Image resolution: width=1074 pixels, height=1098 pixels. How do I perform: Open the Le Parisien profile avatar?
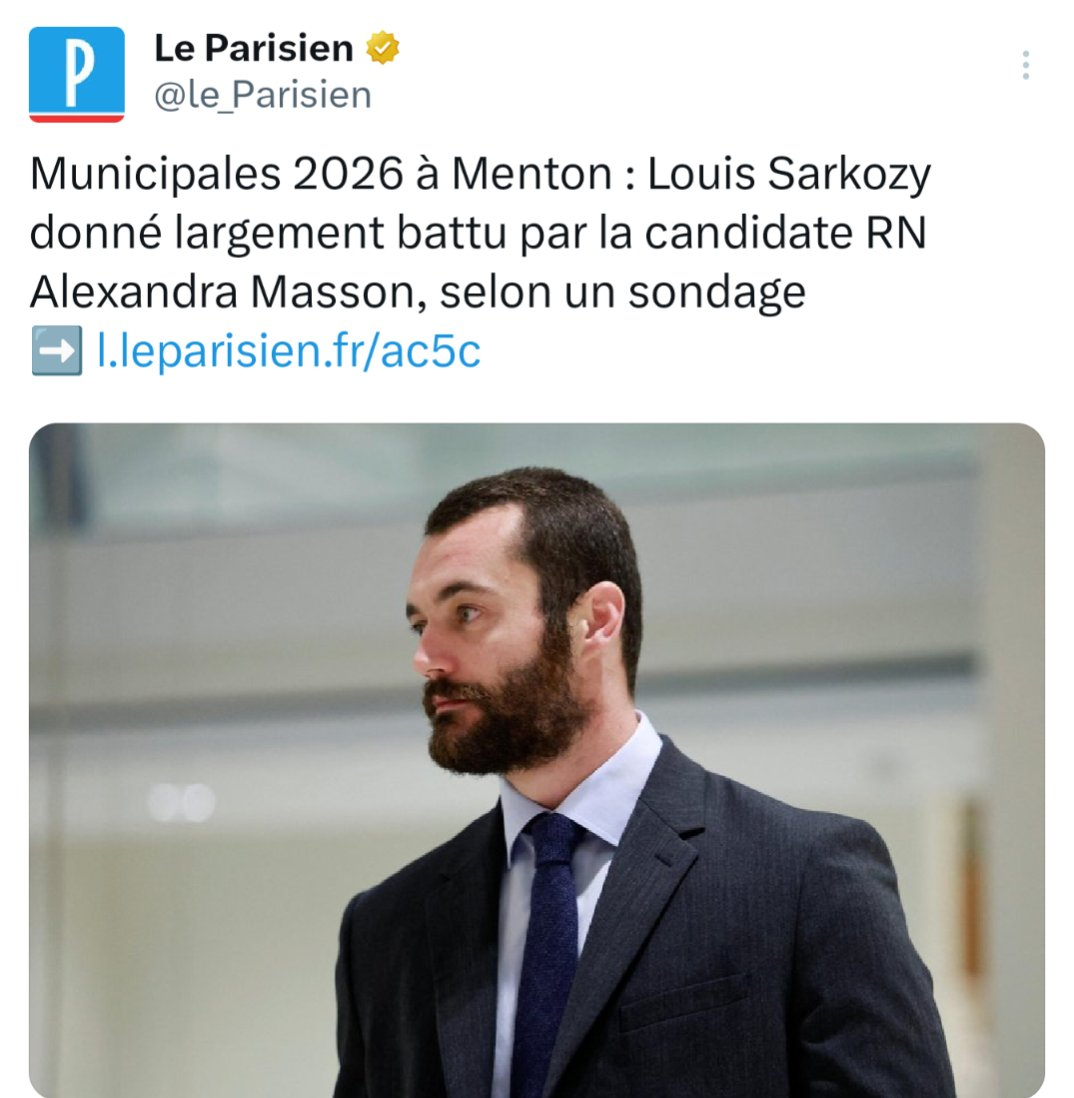coord(76,74)
